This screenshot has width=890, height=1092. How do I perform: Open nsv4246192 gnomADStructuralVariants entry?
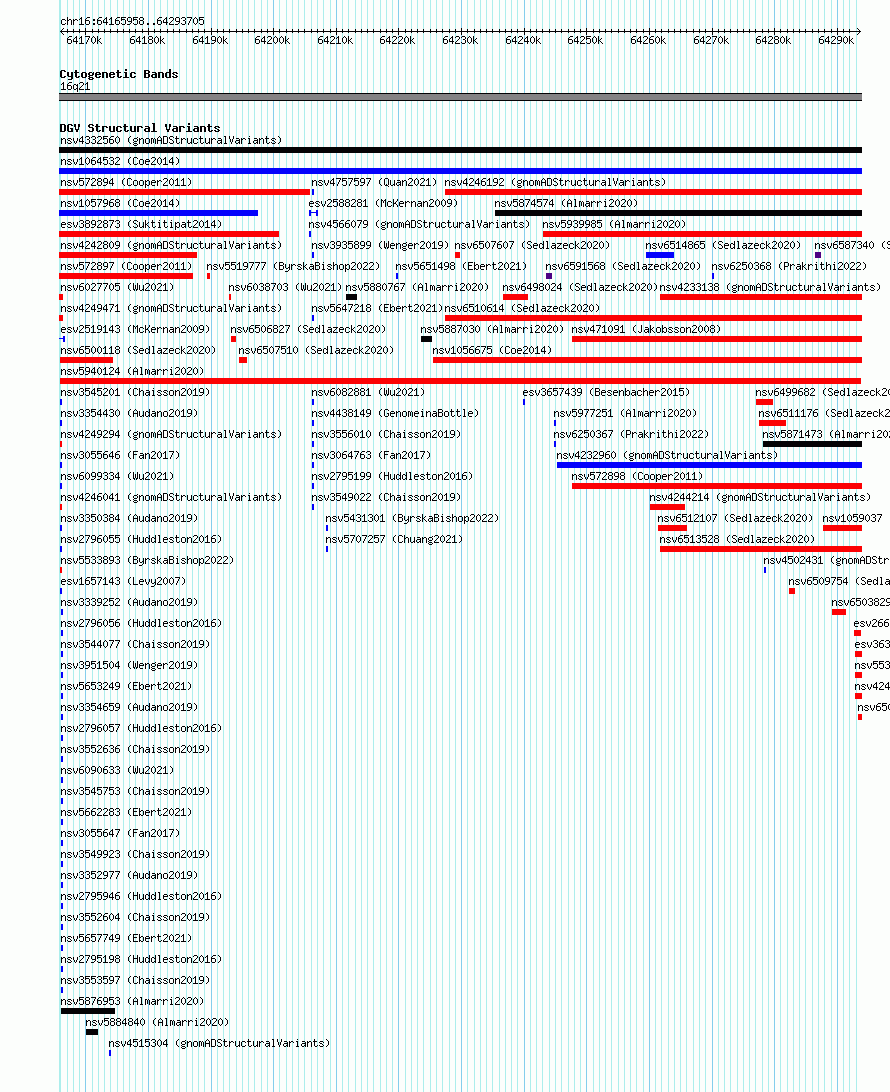(555, 182)
